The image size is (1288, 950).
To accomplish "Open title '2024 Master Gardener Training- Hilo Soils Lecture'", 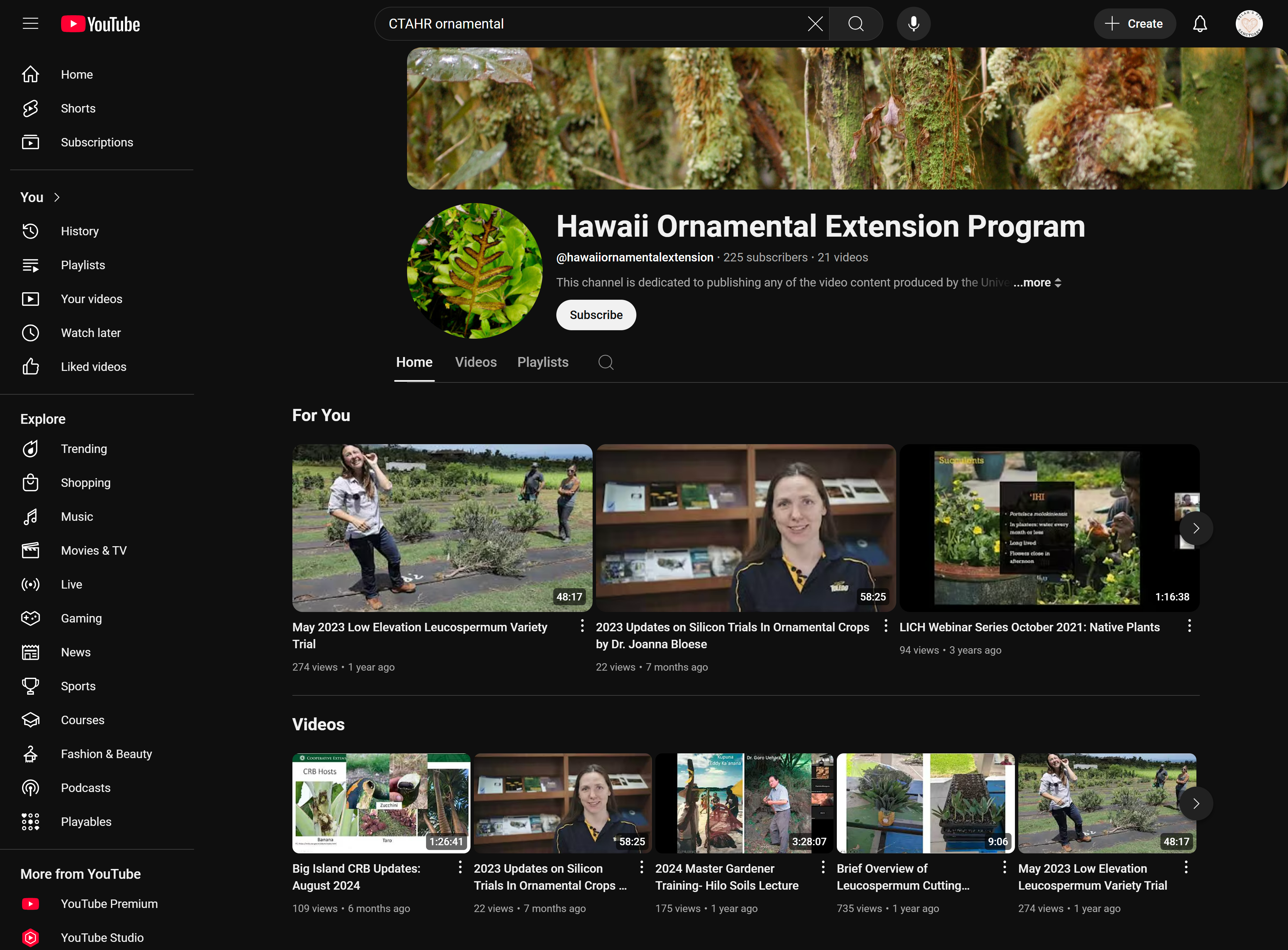I will tap(727, 877).
